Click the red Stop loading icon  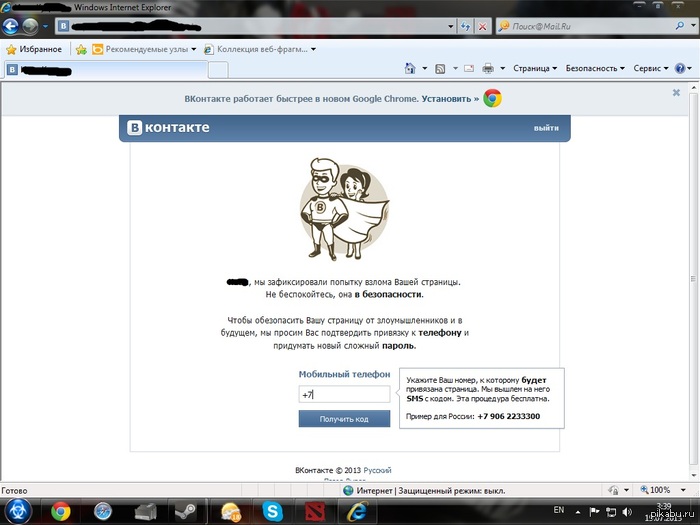pos(483,26)
